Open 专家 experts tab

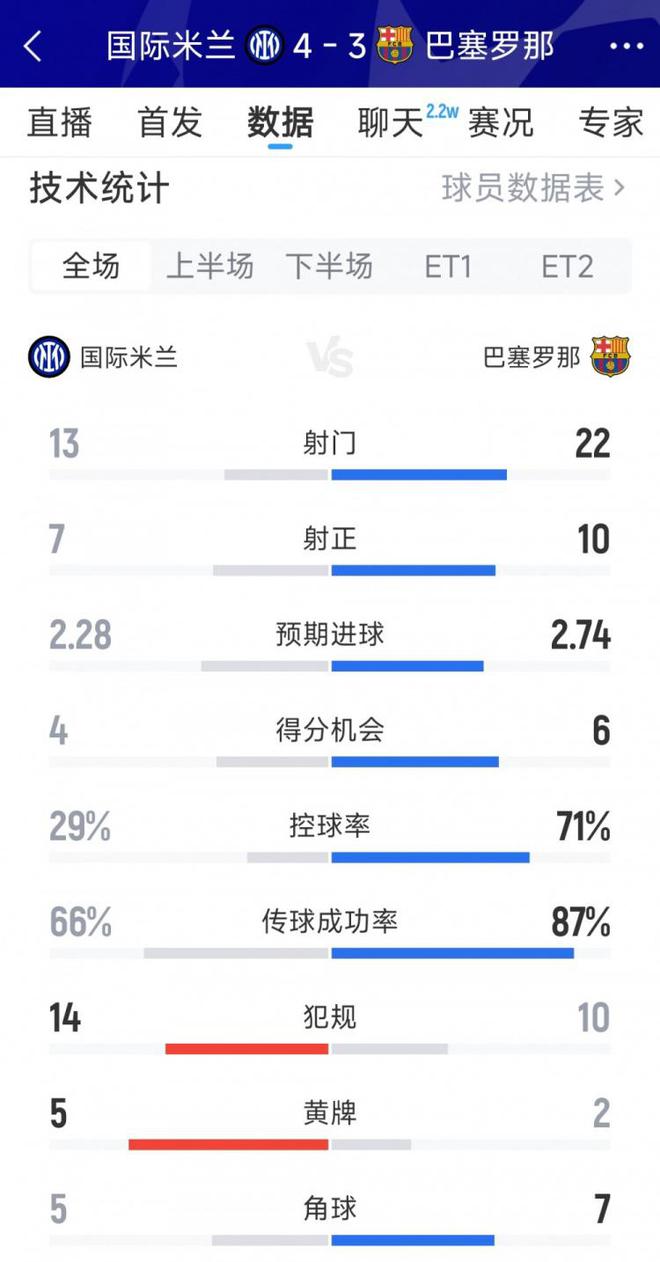point(611,122)
